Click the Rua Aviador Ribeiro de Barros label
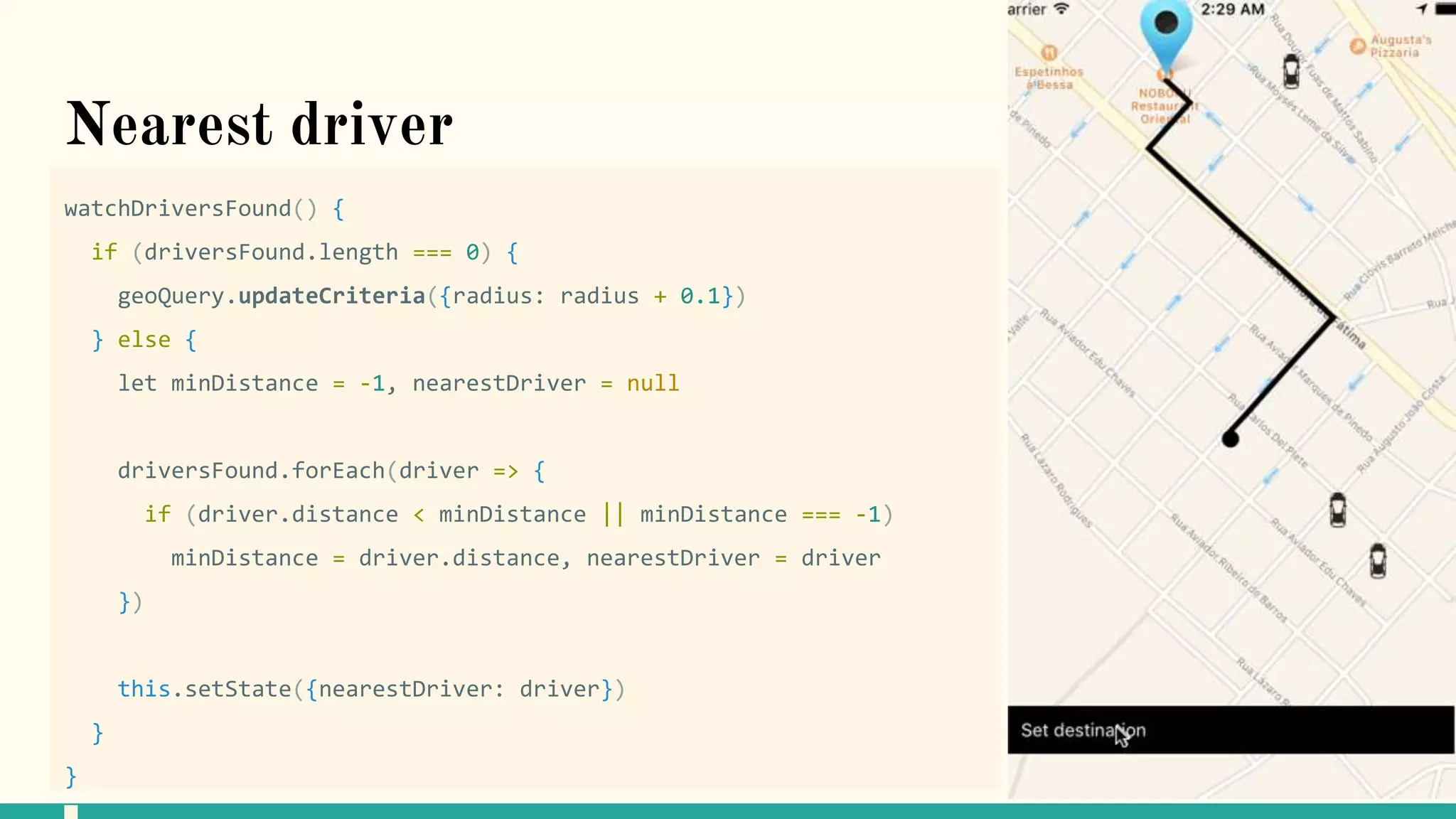This screenshot has height=819, width=1456. coord(1229,568)
